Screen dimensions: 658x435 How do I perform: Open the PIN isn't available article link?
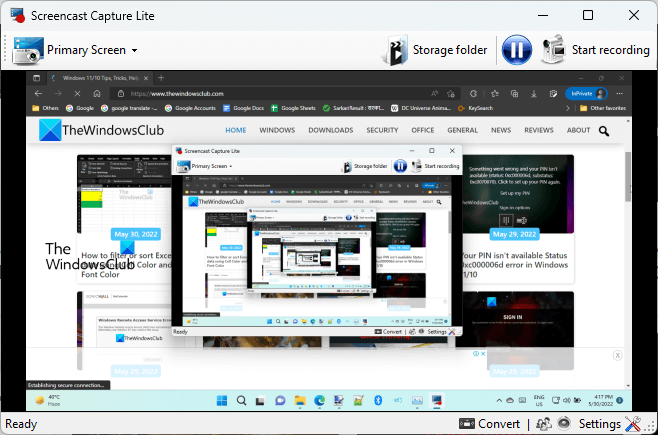pos(515,265)
